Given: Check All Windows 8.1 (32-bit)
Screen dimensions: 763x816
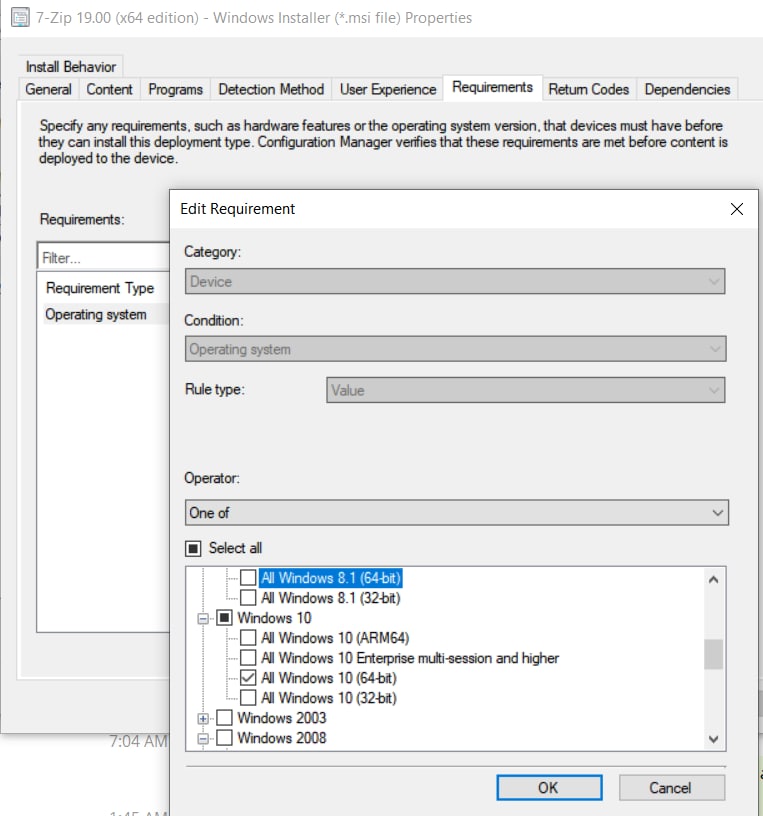Looking at the screenshot, I should [x=248, y=597].
